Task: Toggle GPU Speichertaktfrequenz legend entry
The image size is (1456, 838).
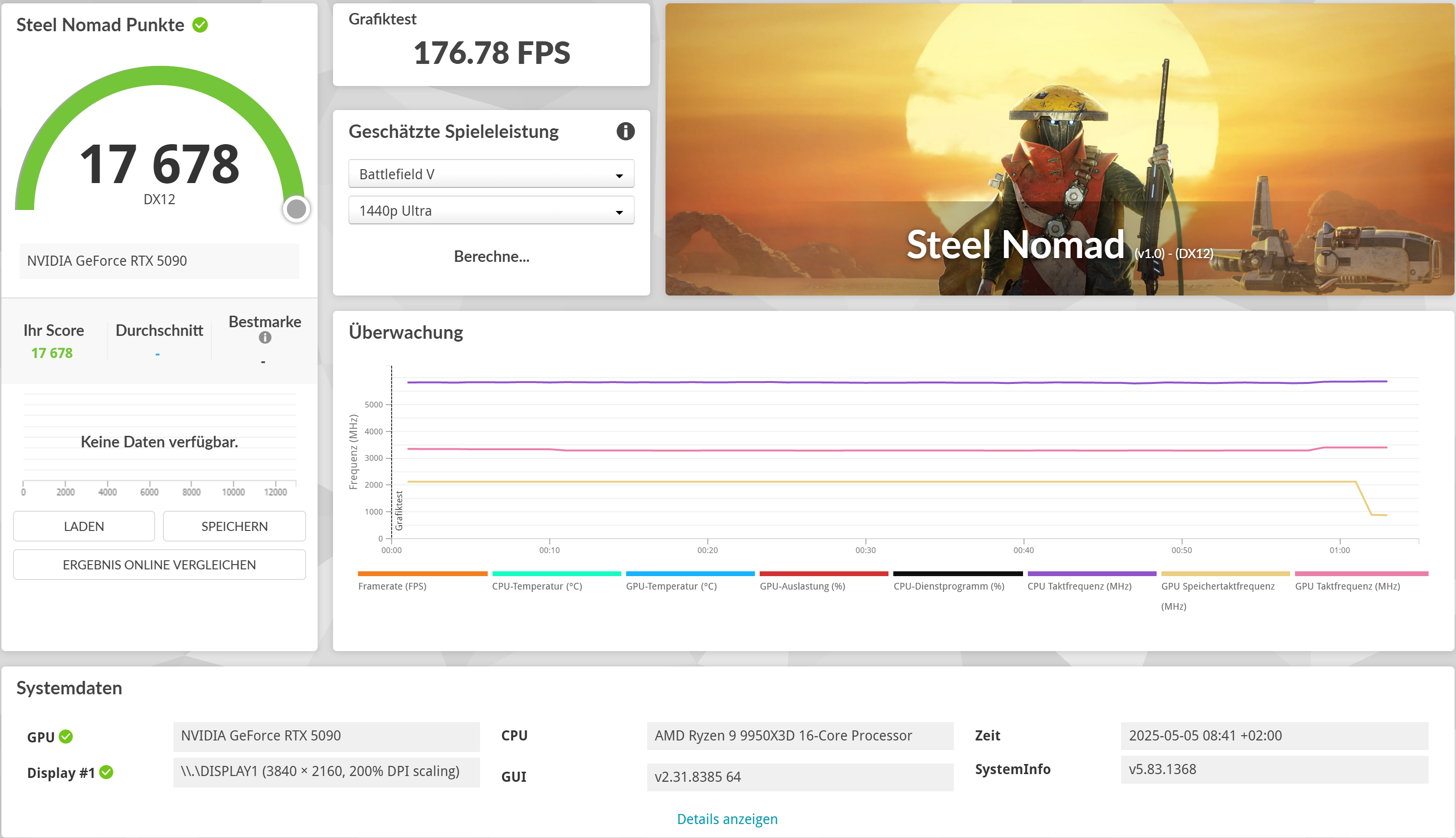Action: 1217,586
